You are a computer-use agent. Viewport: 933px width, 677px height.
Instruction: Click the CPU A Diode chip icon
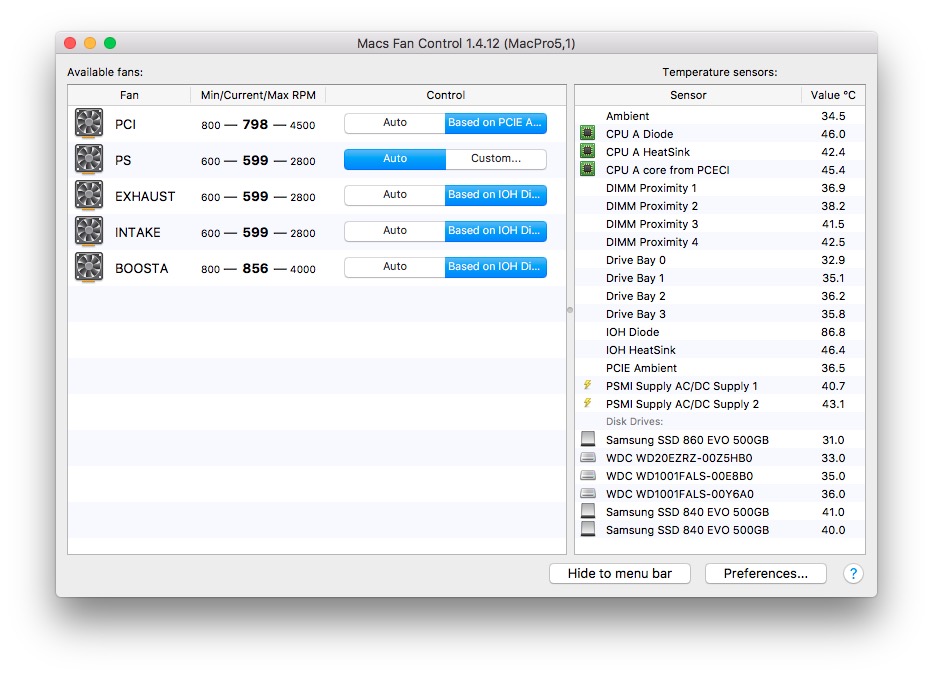tap(587, 133)
